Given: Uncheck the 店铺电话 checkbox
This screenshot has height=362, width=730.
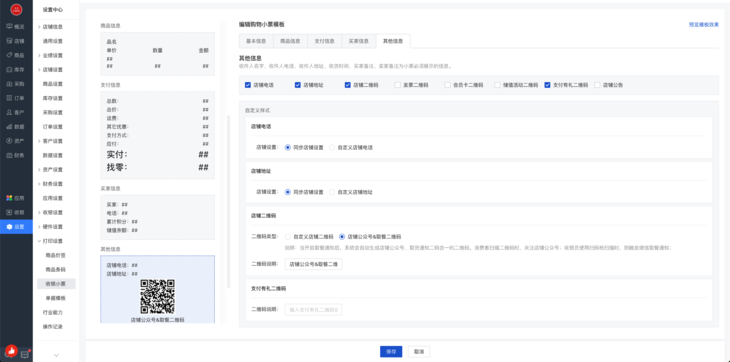Looking at the screenshot, I should coord(248,85).
